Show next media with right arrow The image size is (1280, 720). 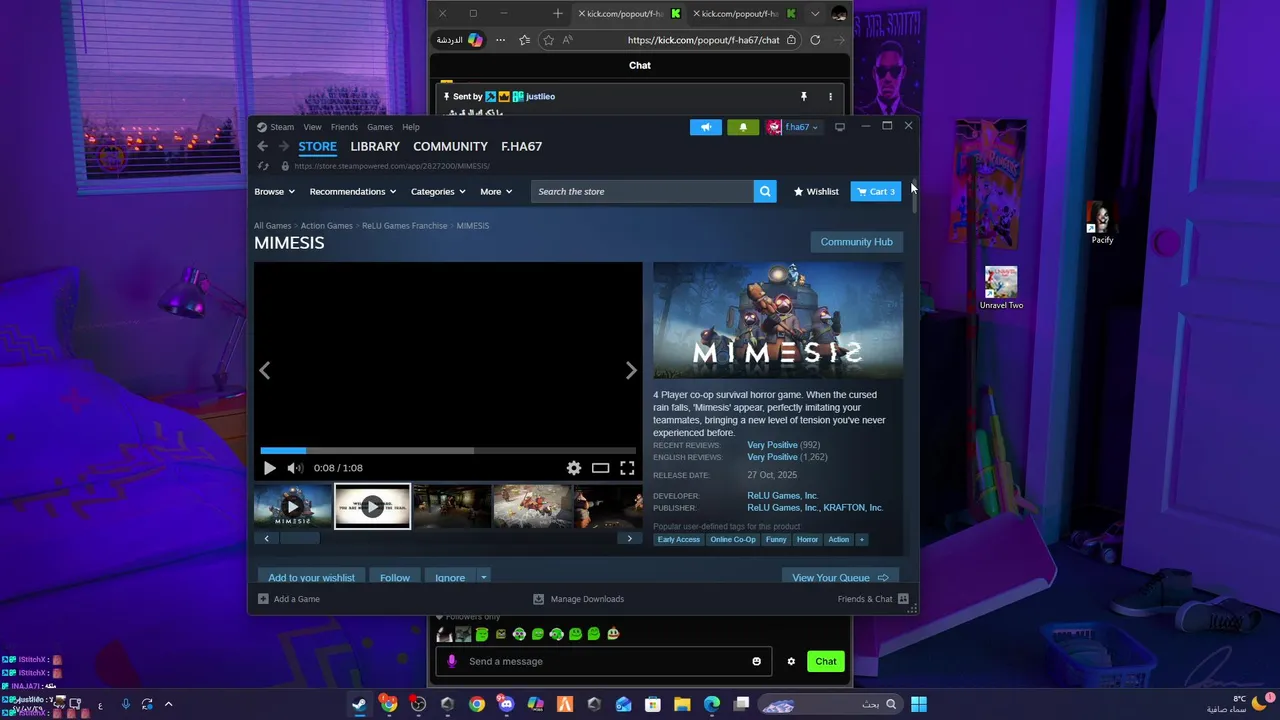(x=631, y=371)
